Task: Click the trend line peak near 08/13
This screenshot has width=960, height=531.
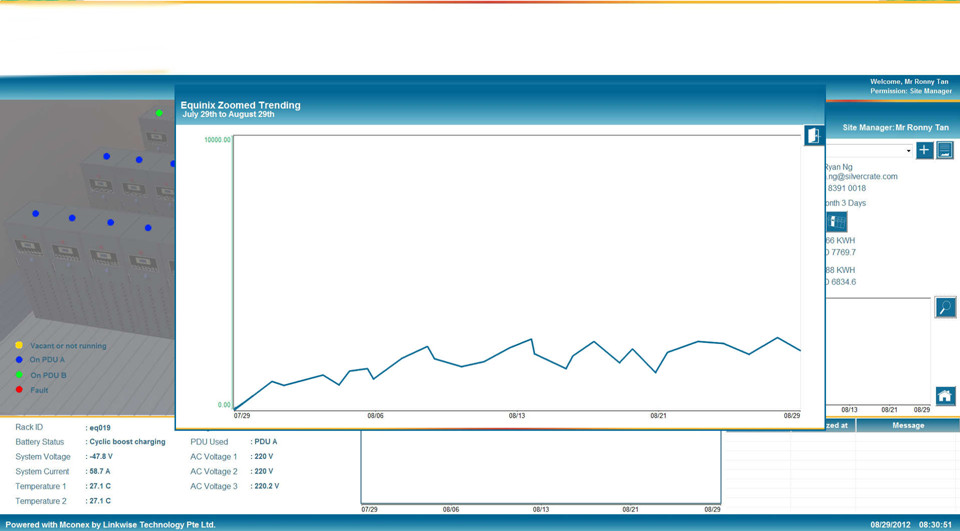Action: pyautogui.click(x=531, y=339)
